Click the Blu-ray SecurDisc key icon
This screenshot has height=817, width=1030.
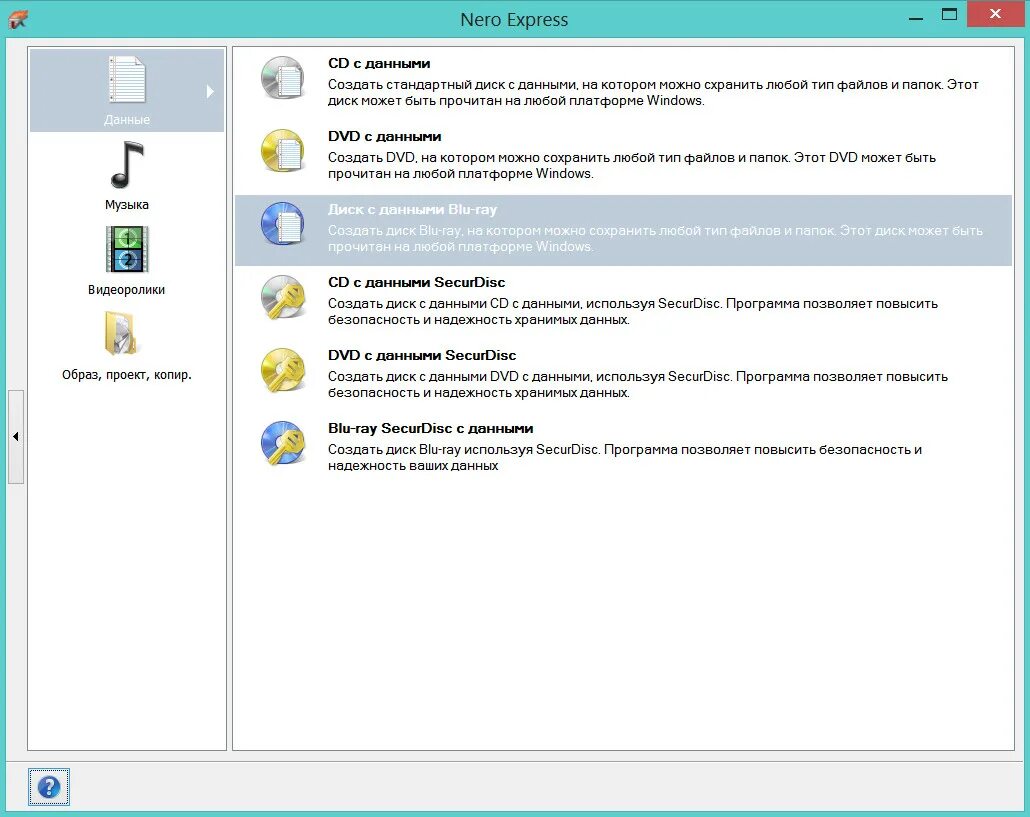point(282,443)
